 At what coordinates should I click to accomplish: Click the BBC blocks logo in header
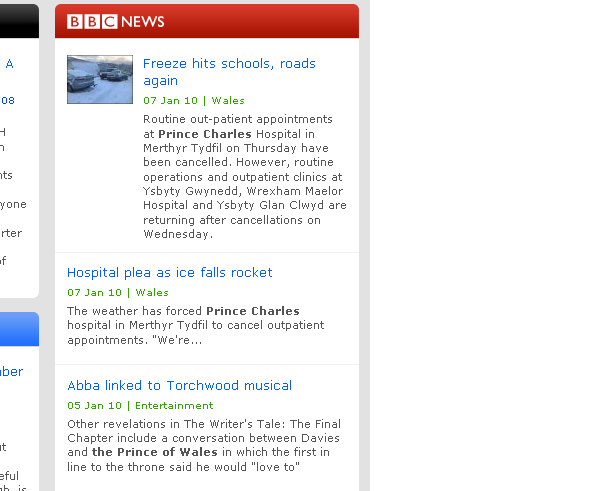coord(92,22)
